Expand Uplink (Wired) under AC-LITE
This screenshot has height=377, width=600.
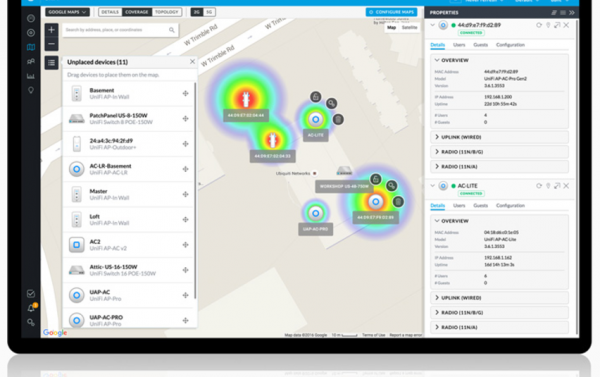point(499,298)
